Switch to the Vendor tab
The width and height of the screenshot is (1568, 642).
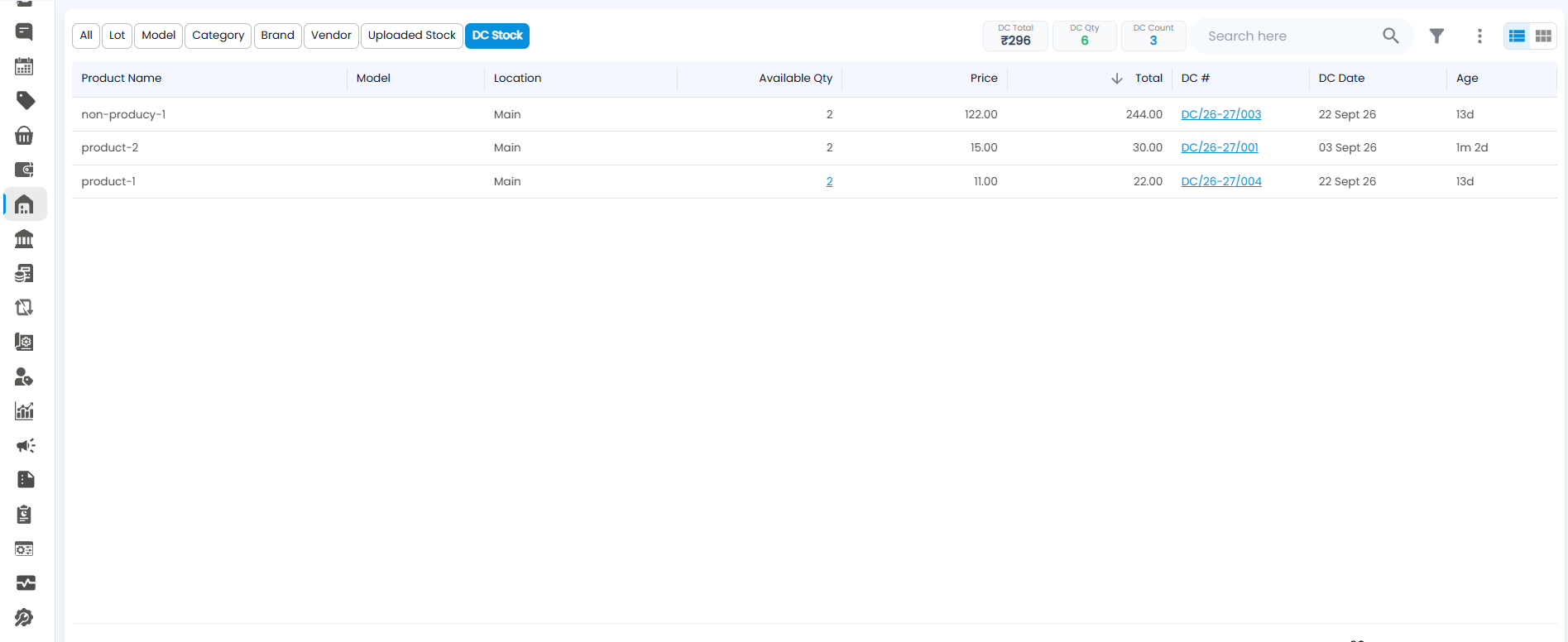coord(332,36)
